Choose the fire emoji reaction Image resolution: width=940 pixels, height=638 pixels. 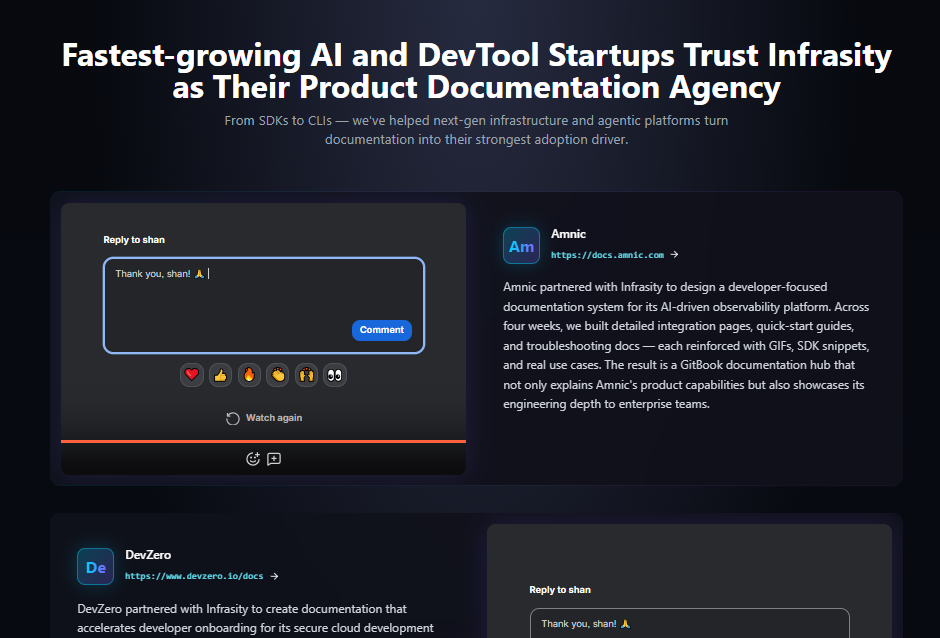tap(249, 375)
